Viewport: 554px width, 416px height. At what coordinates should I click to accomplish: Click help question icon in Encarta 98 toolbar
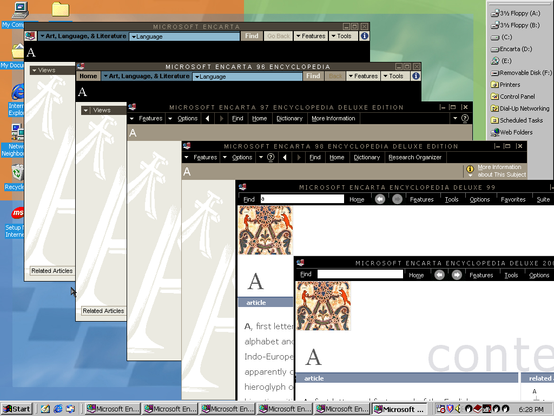pos(271,157)
